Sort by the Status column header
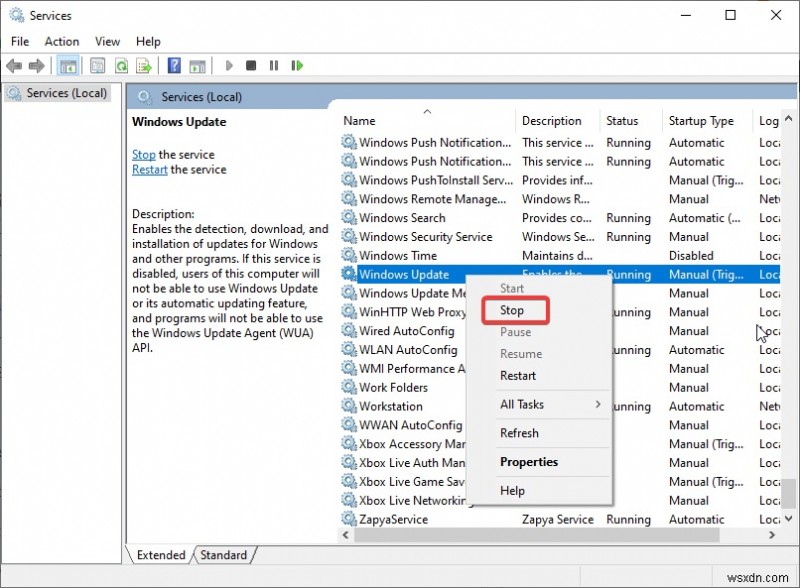The height and width of the screenshot is (588, 800). point(631,121)
